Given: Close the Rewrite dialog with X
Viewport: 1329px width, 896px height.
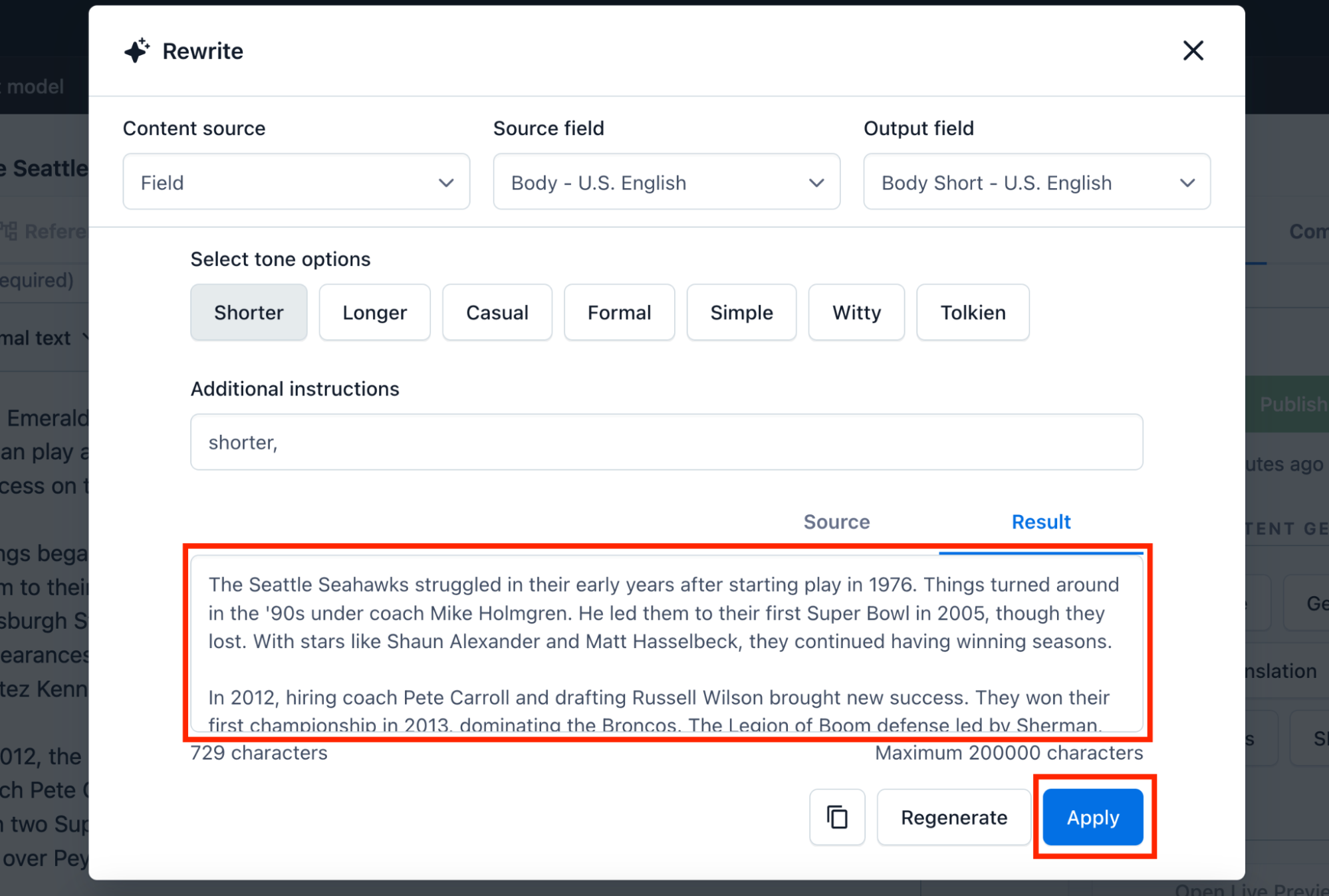Looking at the screenshot, I should (1193, 51).
